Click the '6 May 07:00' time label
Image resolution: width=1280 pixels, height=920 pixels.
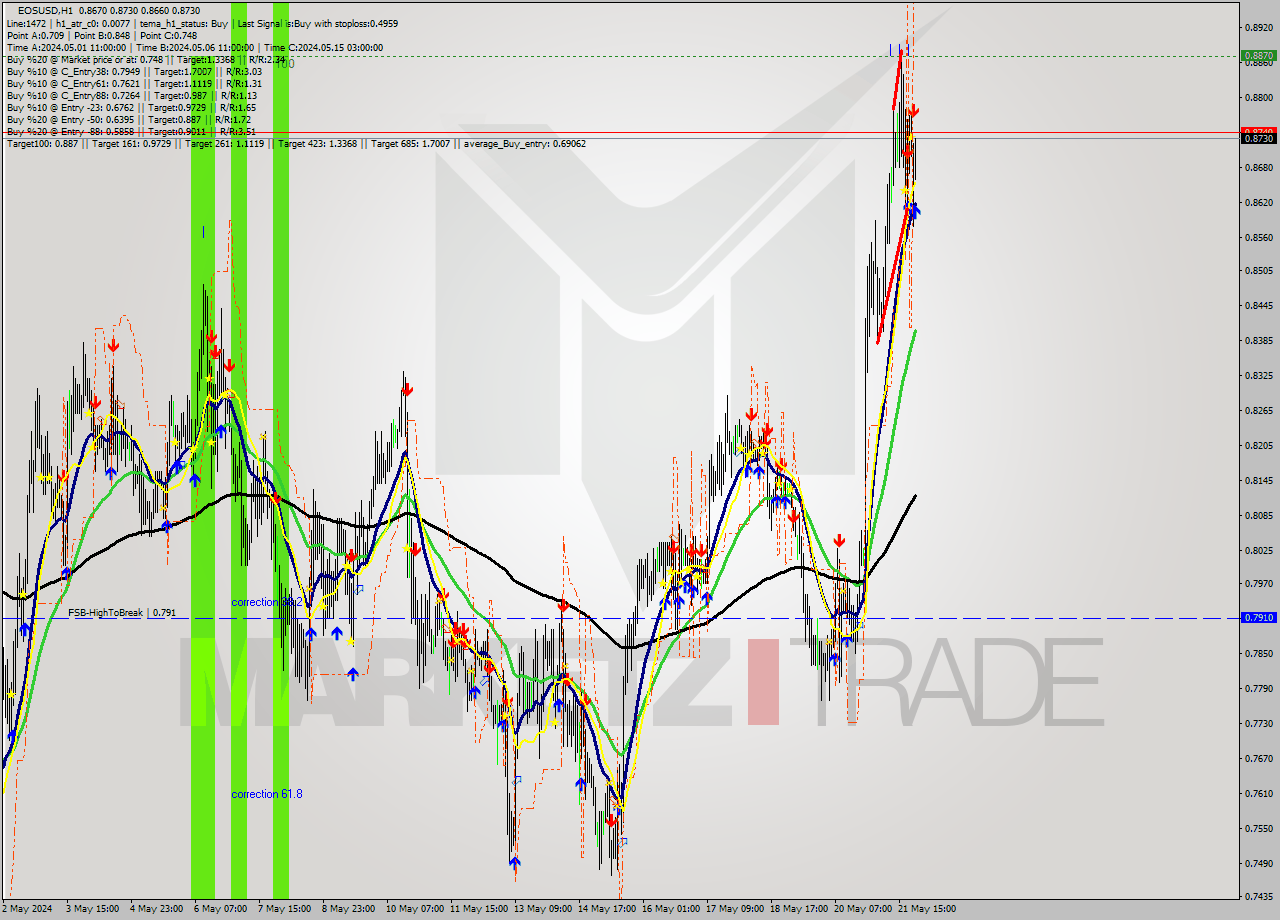point(220,909)
